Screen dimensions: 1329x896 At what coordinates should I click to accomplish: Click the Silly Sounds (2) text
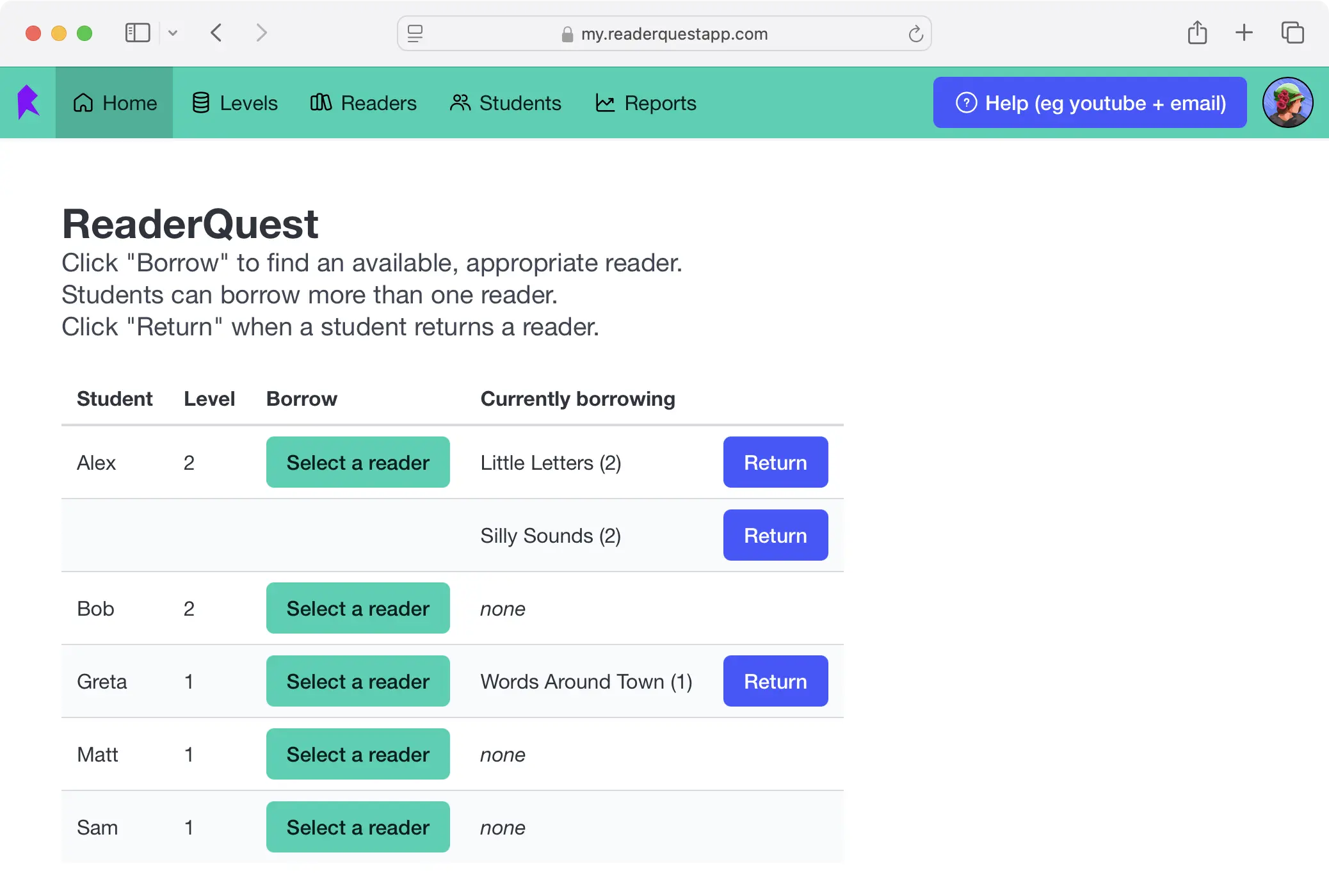point(551,536)
